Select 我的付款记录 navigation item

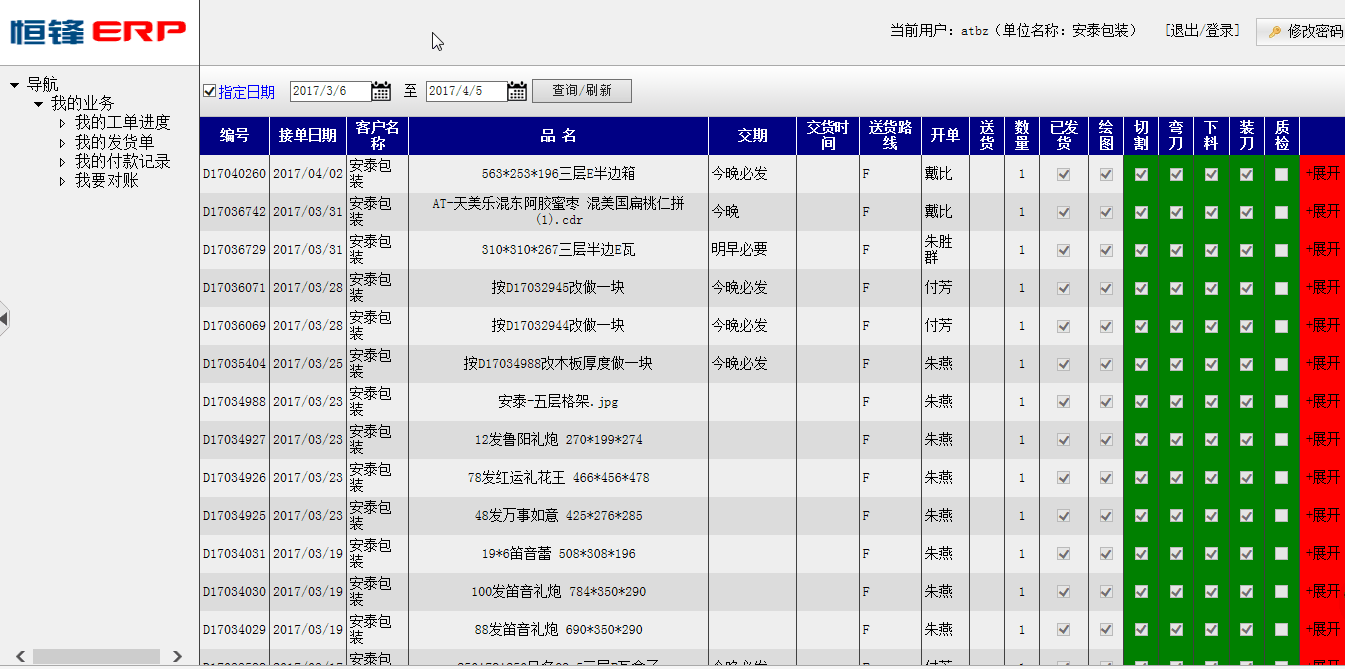point(122,161)
